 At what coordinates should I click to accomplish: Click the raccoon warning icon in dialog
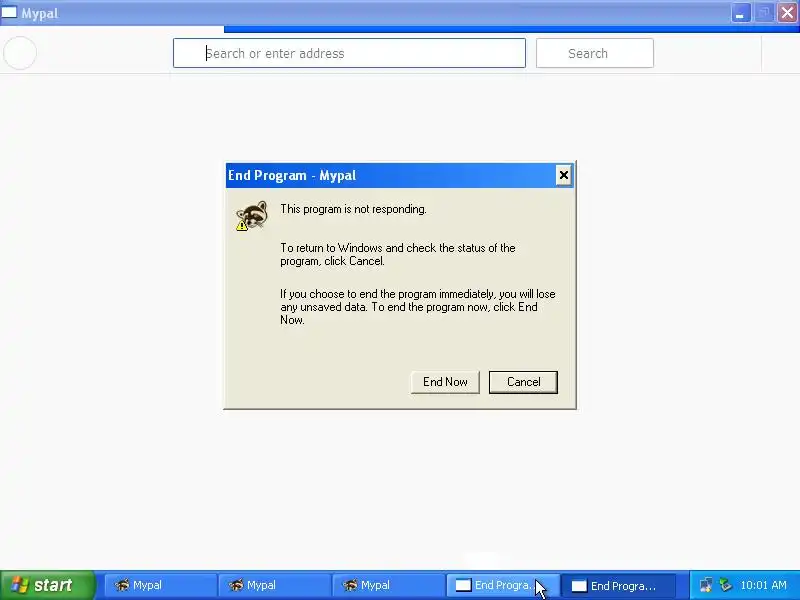(252, 215)
